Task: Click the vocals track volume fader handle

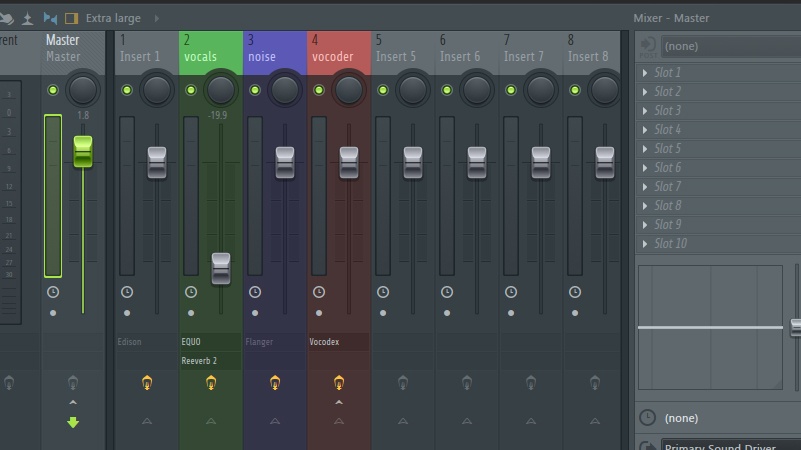Action: (x=221, y=268)
